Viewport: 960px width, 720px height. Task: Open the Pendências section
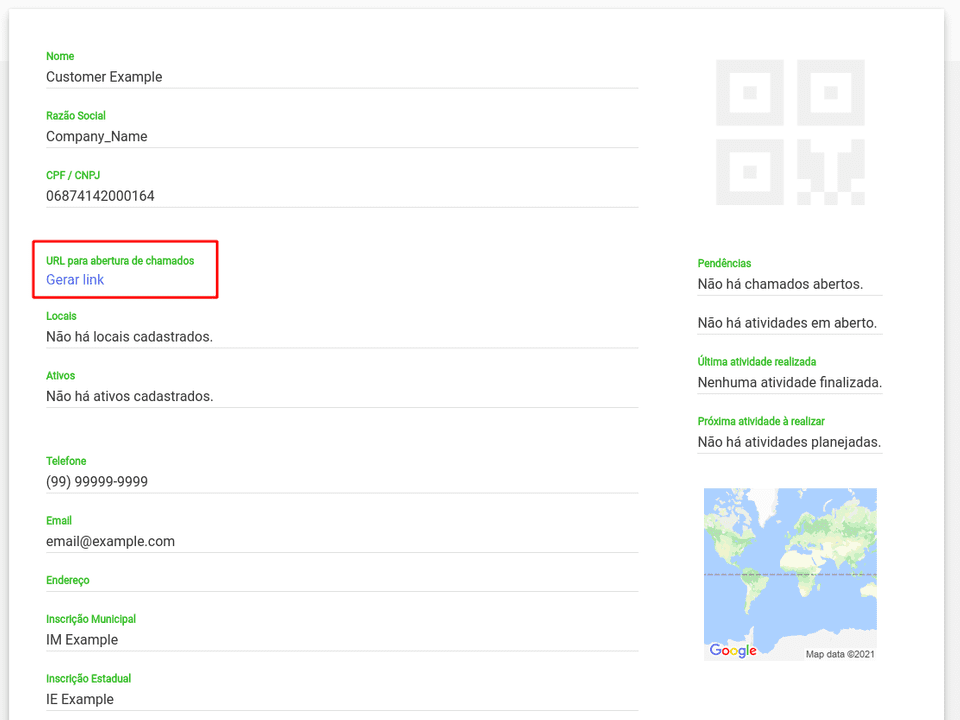pyautogui.click(x=724, y=263)
